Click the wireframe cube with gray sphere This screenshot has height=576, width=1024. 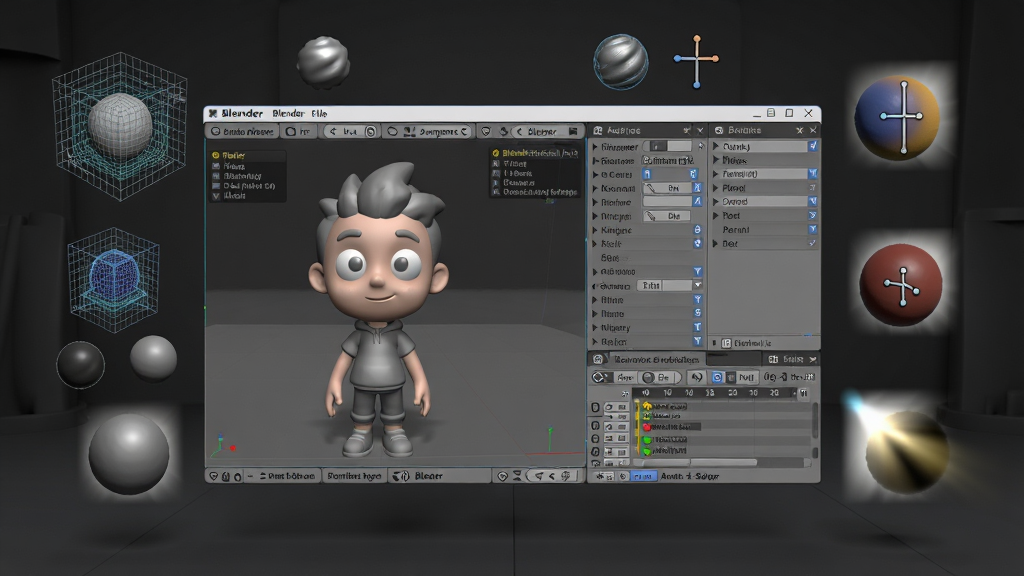pyautogui.click(x=120, y=125)
